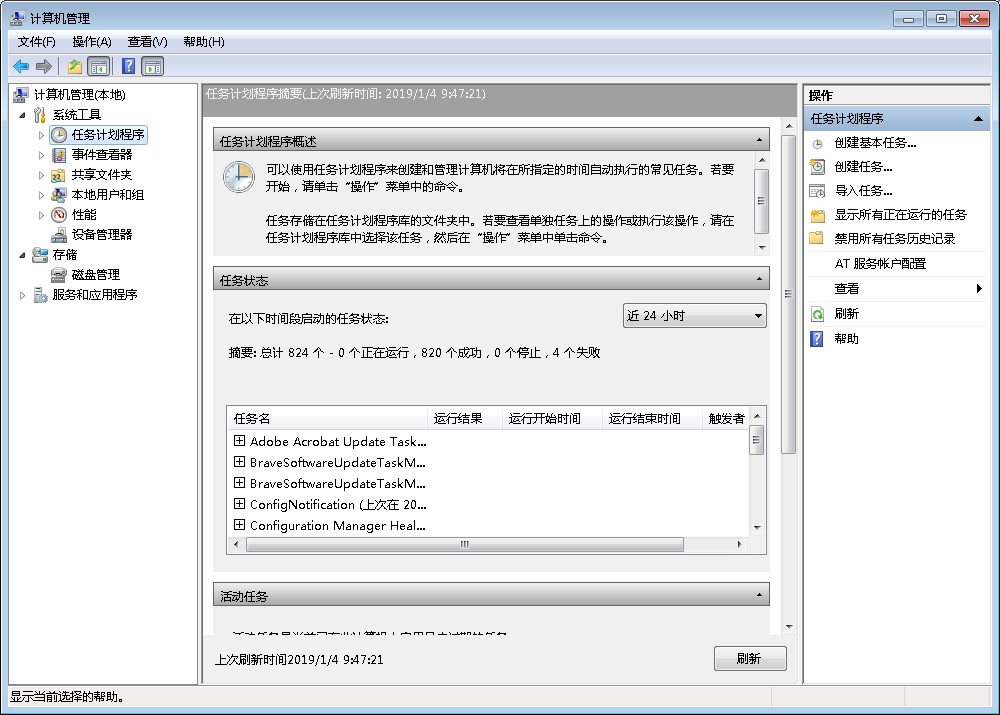Click the task list horizontal scrollbar thumb
Image resolution: width=1000 pixels, height=715 pixels.
(x=464, y=545)
